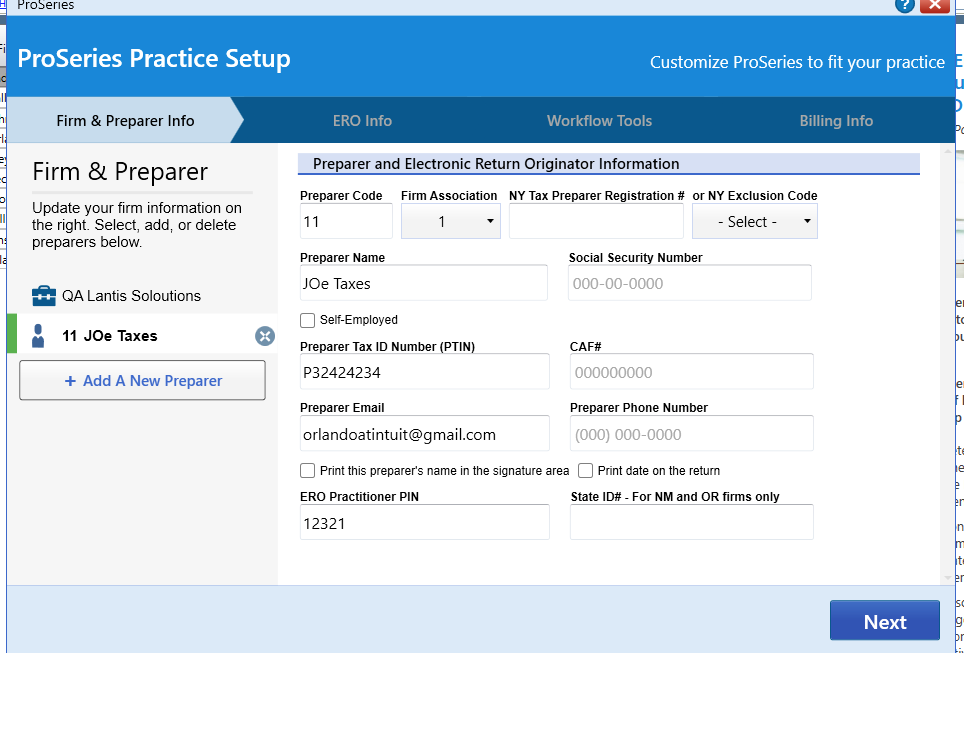Click the Preparer Email field

point(424,433)
